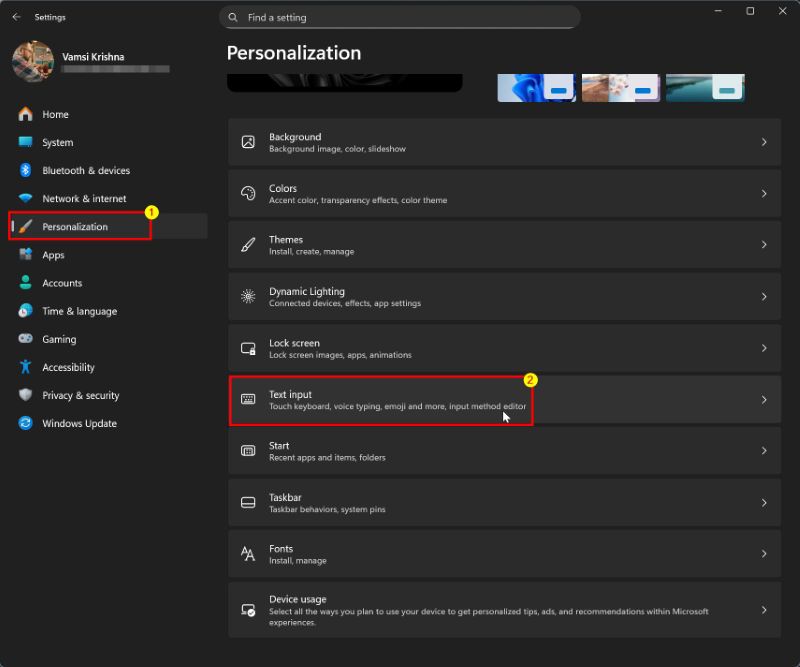Go to Windows Update section

[x=79, y=424]
